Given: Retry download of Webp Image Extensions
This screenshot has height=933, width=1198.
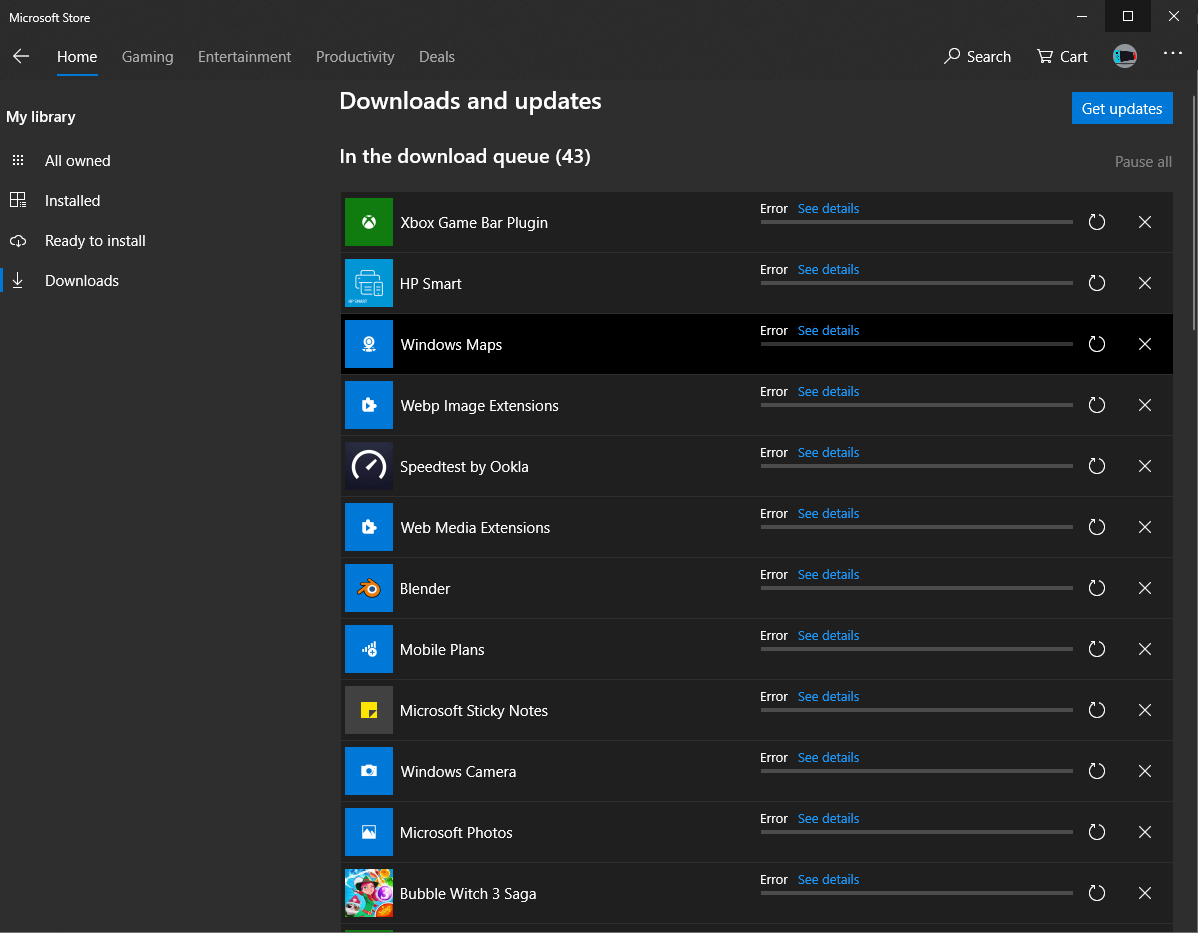Looking at the screenshot, I should 1096,405.
